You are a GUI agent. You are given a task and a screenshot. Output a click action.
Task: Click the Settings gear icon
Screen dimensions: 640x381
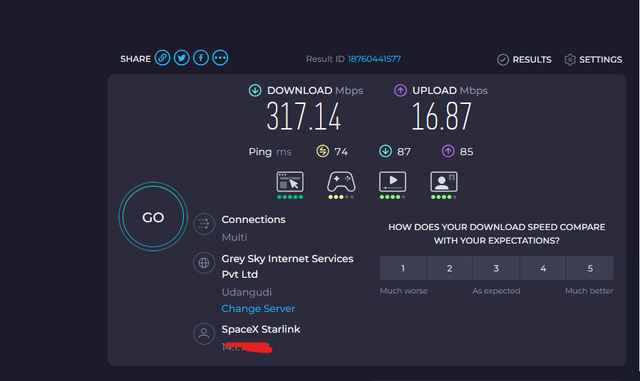click(570, 60)
